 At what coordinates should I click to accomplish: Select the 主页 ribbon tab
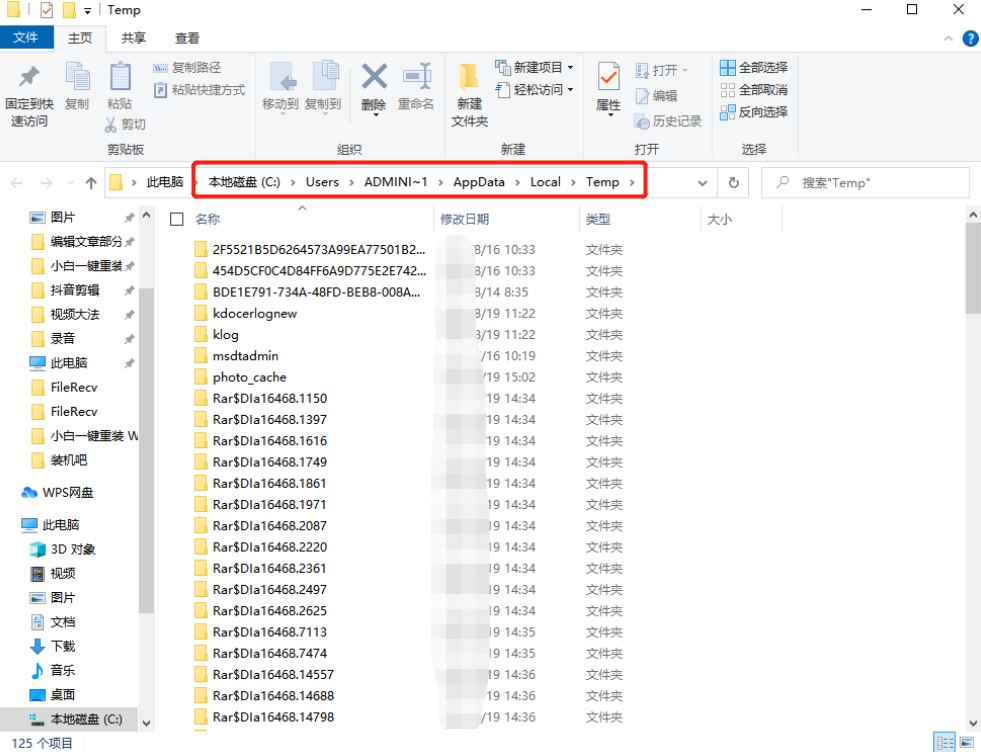[x=80, y=38]
